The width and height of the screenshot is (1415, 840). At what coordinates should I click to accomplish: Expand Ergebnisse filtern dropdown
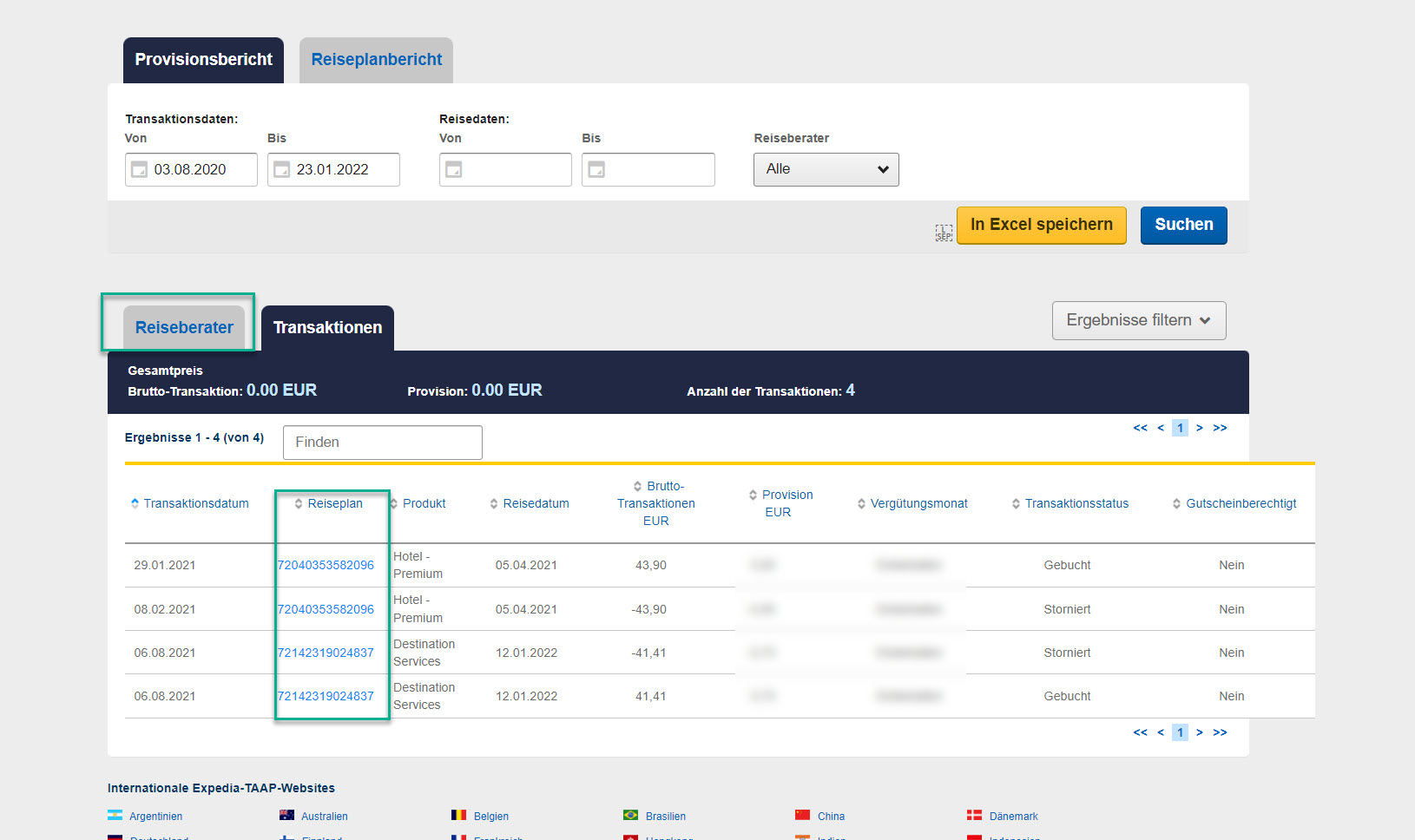point(1139,320)
